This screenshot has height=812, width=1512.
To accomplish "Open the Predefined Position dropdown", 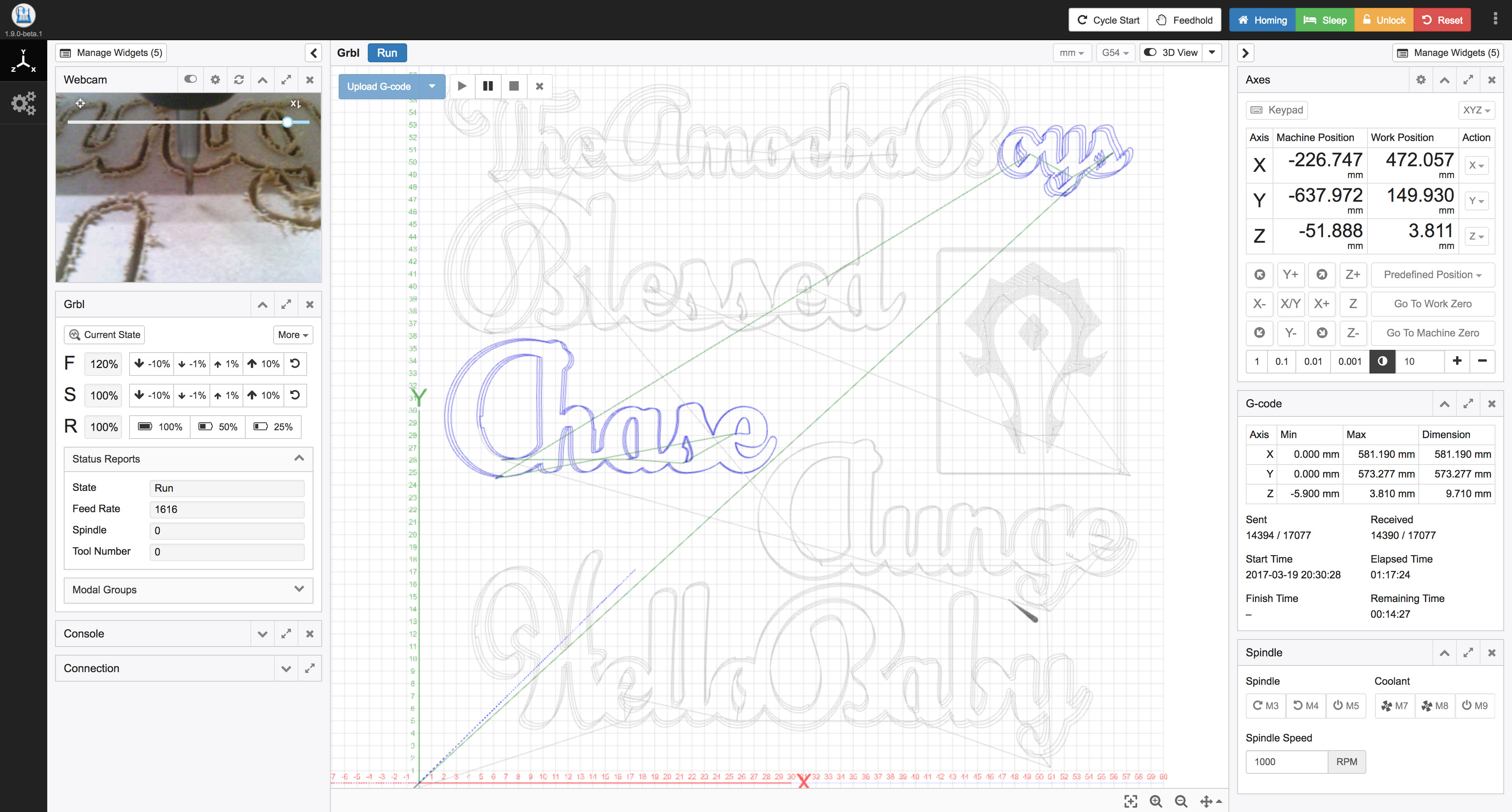I will (1432, 275).
